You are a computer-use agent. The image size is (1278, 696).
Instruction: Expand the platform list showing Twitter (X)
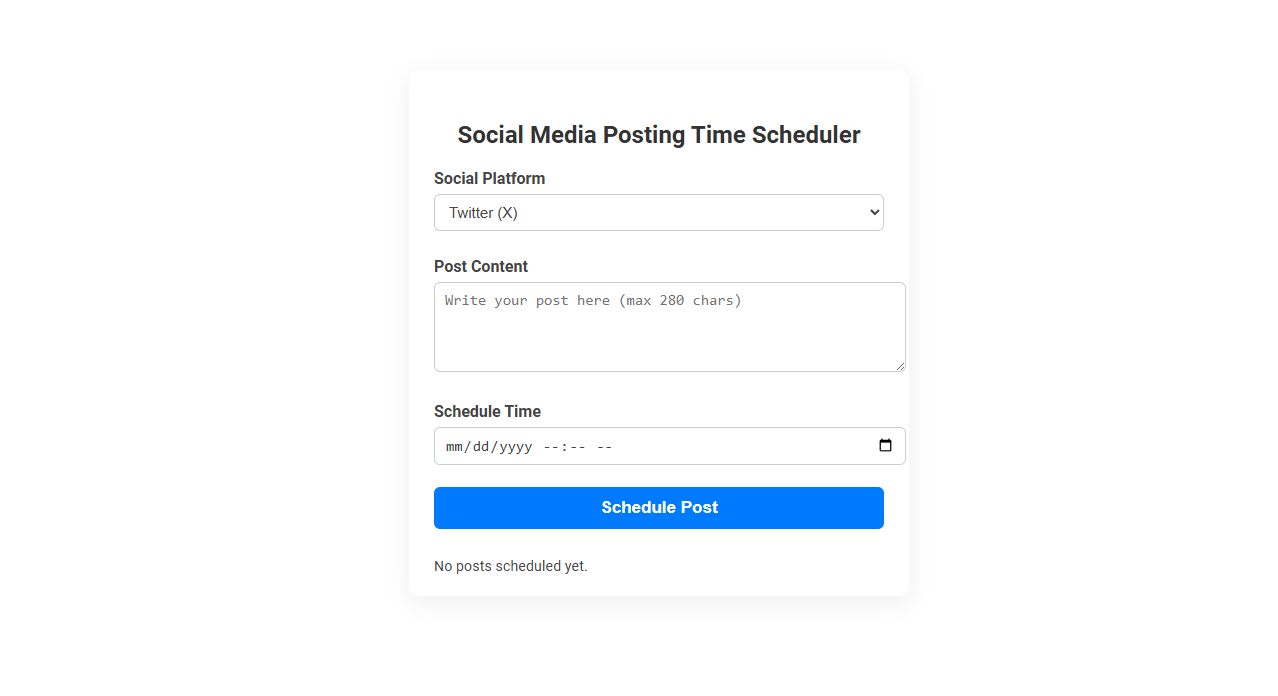point(659,212)
